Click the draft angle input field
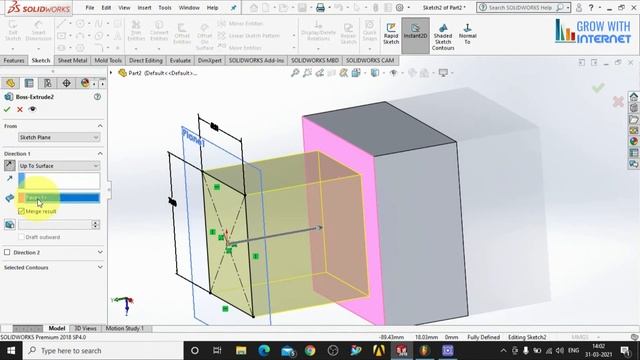The height and width of the screenshot is (360, 640). (x=55, y=224)
